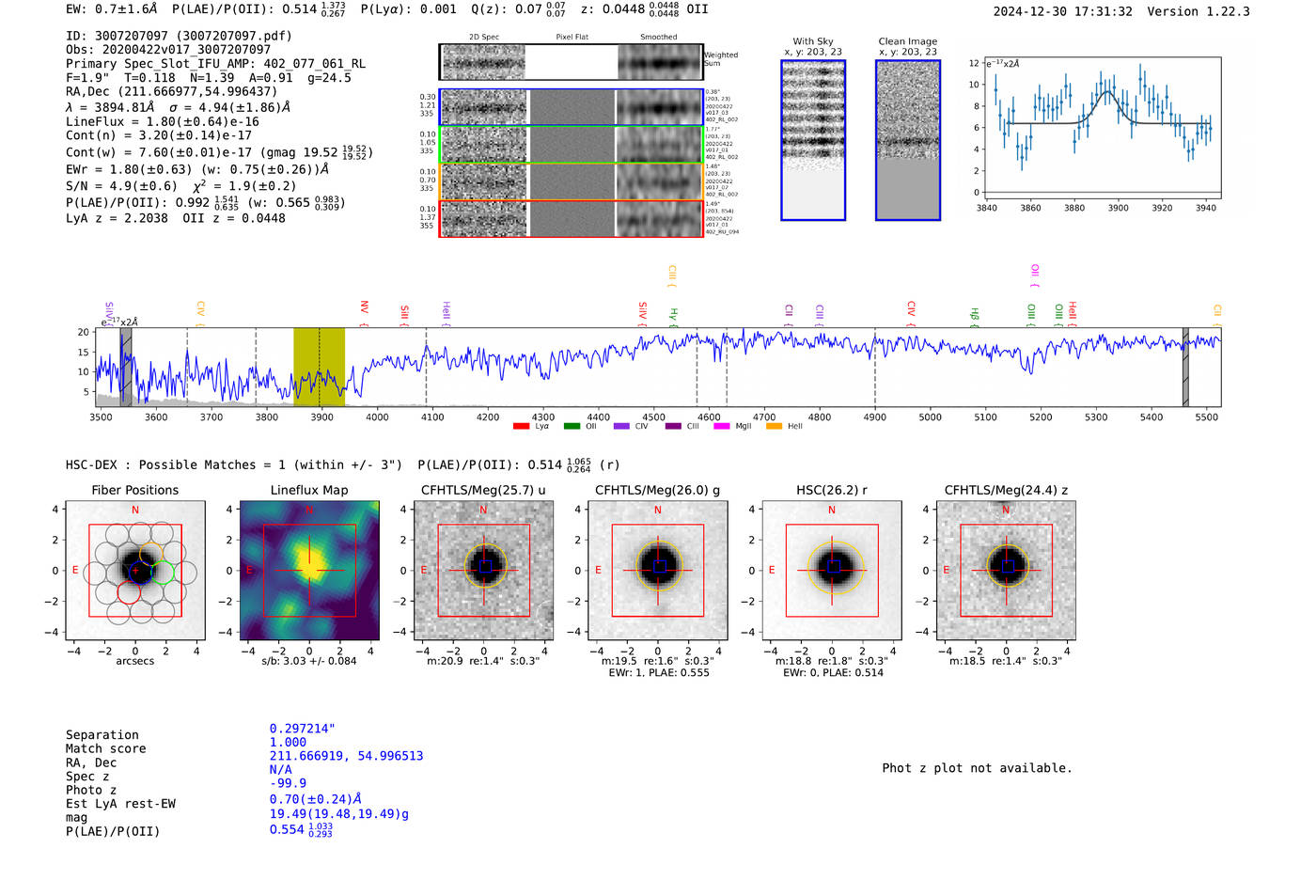This screenshot has width=1316, height=896.
Task: Select the CFHTLS/Meg(25.7) u cutout
Action: 483,570
